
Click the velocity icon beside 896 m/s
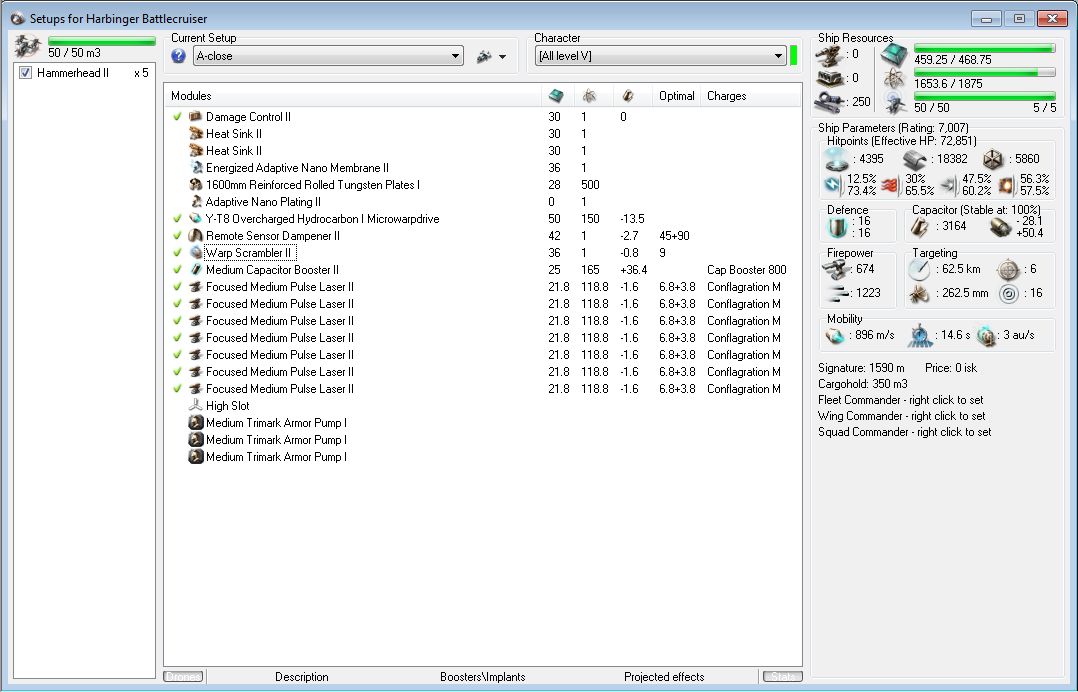[835, 335]
